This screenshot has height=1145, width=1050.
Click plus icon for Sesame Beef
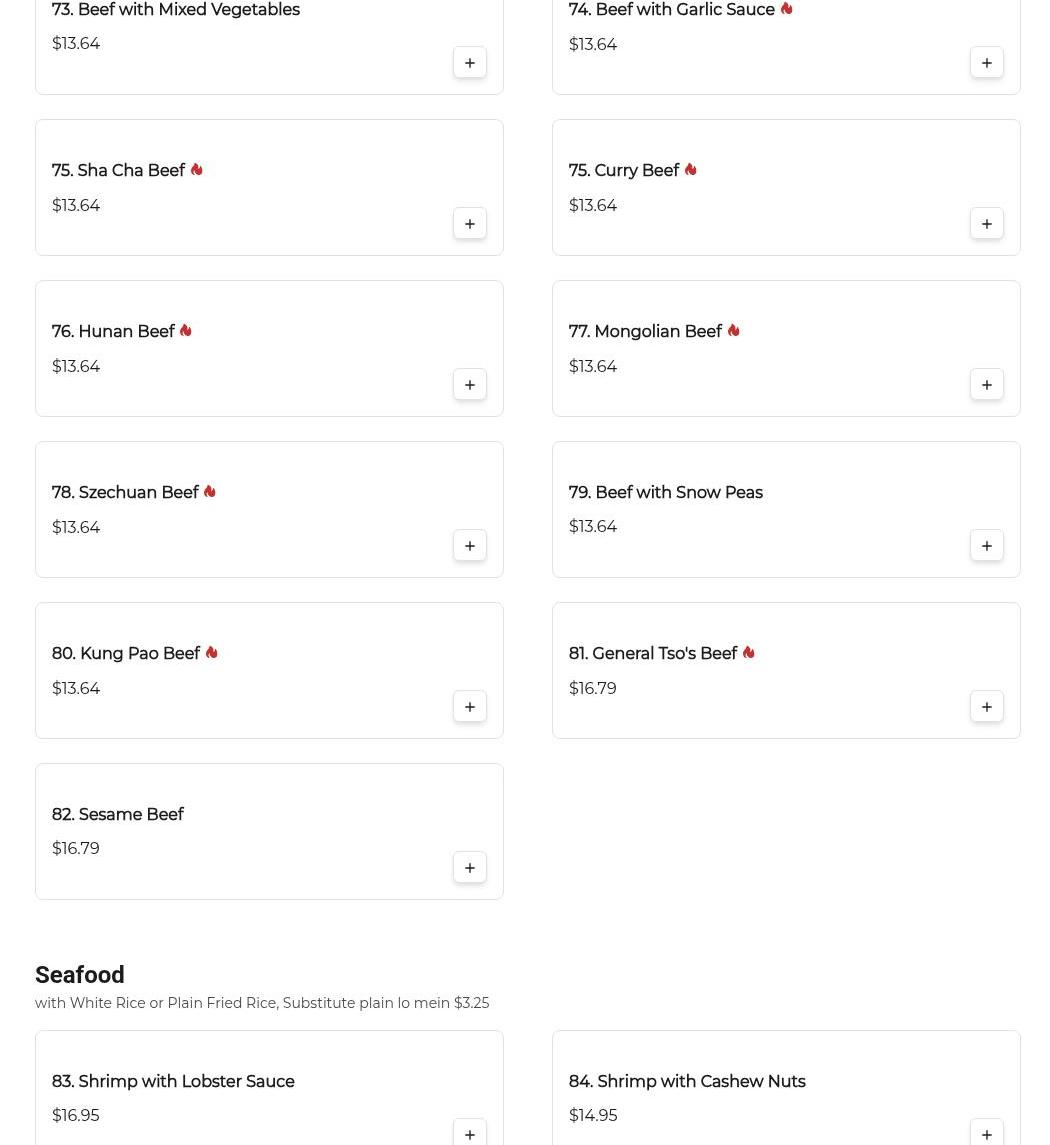pyautogui.click(x=470, y=868)
